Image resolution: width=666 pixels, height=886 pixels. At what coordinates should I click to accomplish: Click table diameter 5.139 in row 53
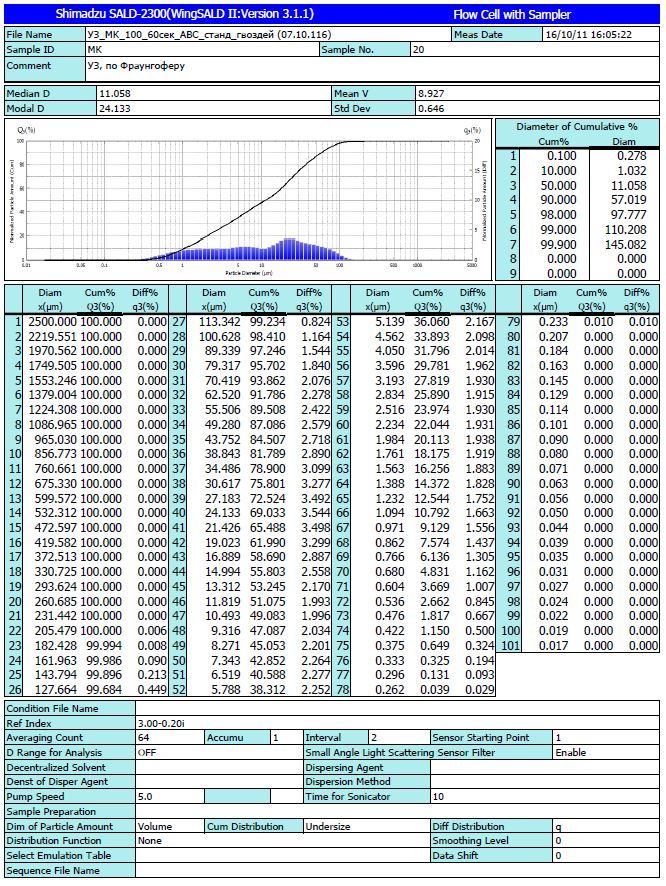(x=390, y=322)
